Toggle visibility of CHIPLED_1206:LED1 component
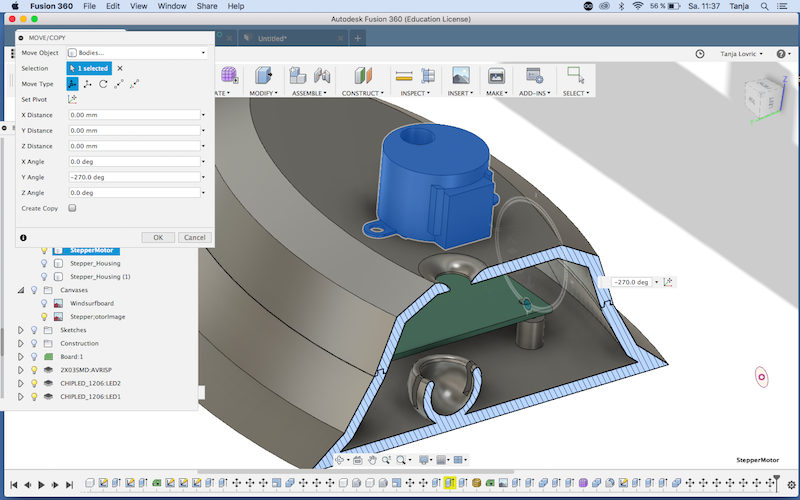 tap(34, 396)
